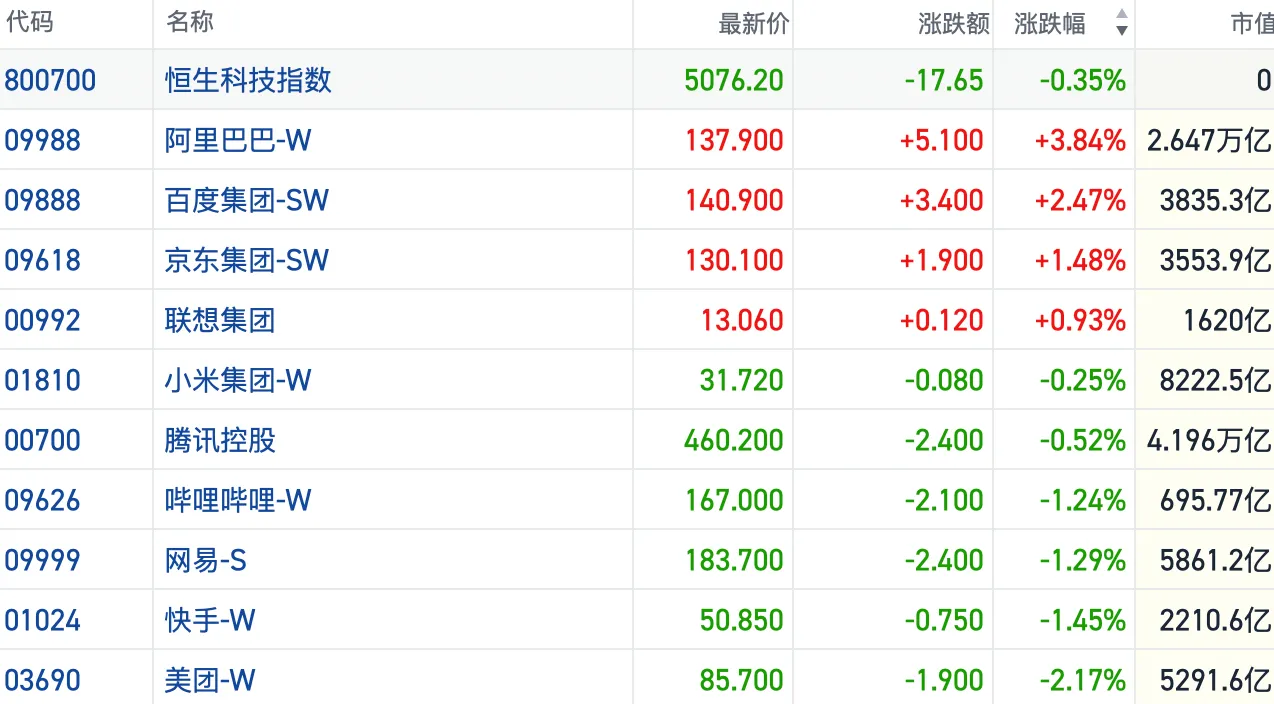1274x704 pixels.
Task: Open 阿里巴巴-W stock details
Action: pos(238,140)
